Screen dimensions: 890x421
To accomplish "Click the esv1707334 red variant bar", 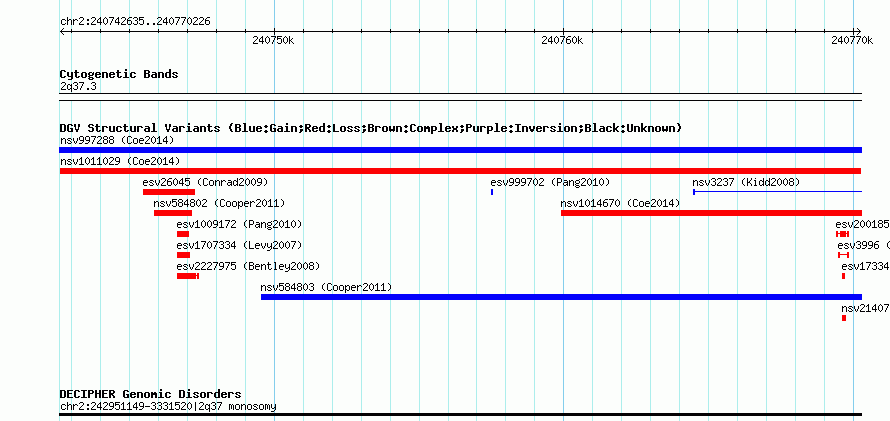I will 183,255.
